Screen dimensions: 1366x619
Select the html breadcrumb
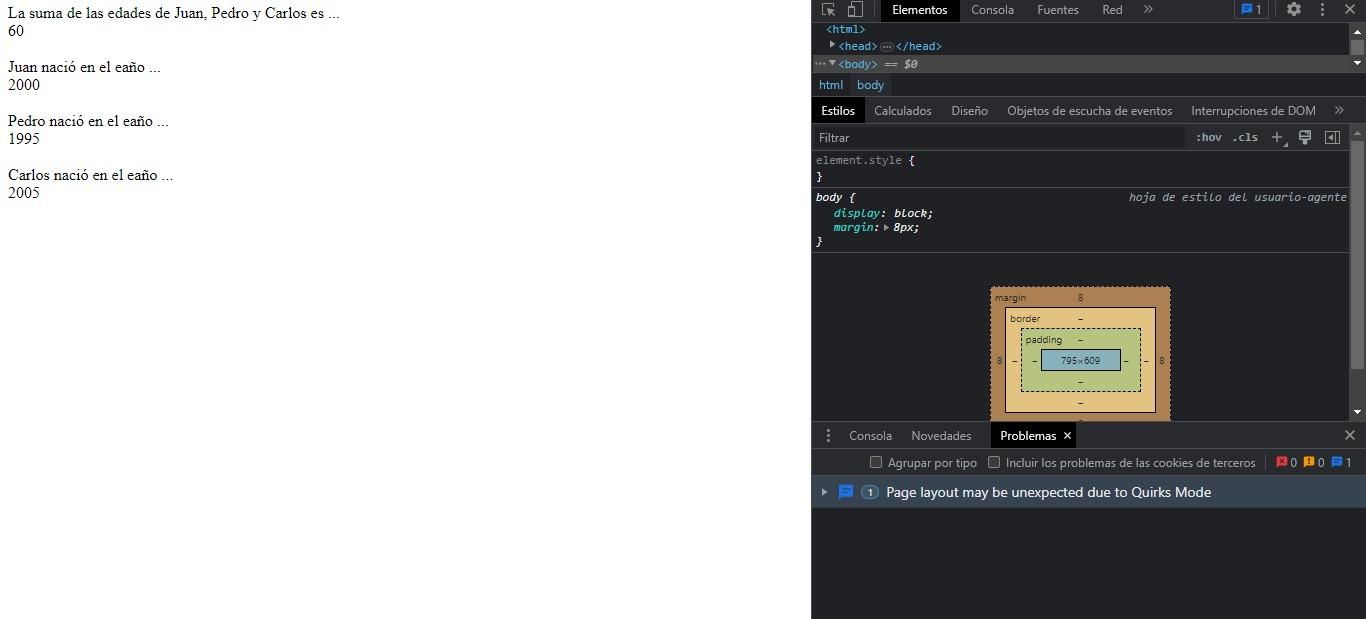[x=831, y=85]
